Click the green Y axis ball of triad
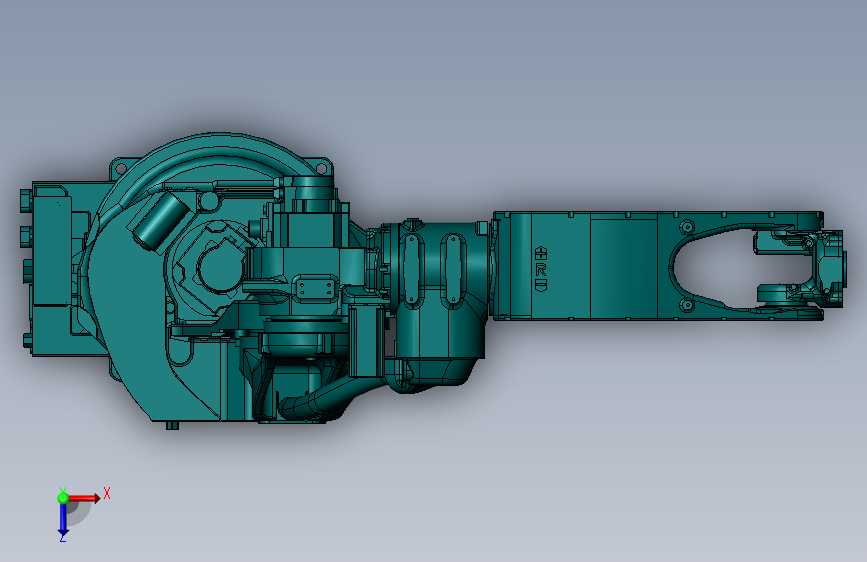Screen dimensions: 867x562 (63, 498)
